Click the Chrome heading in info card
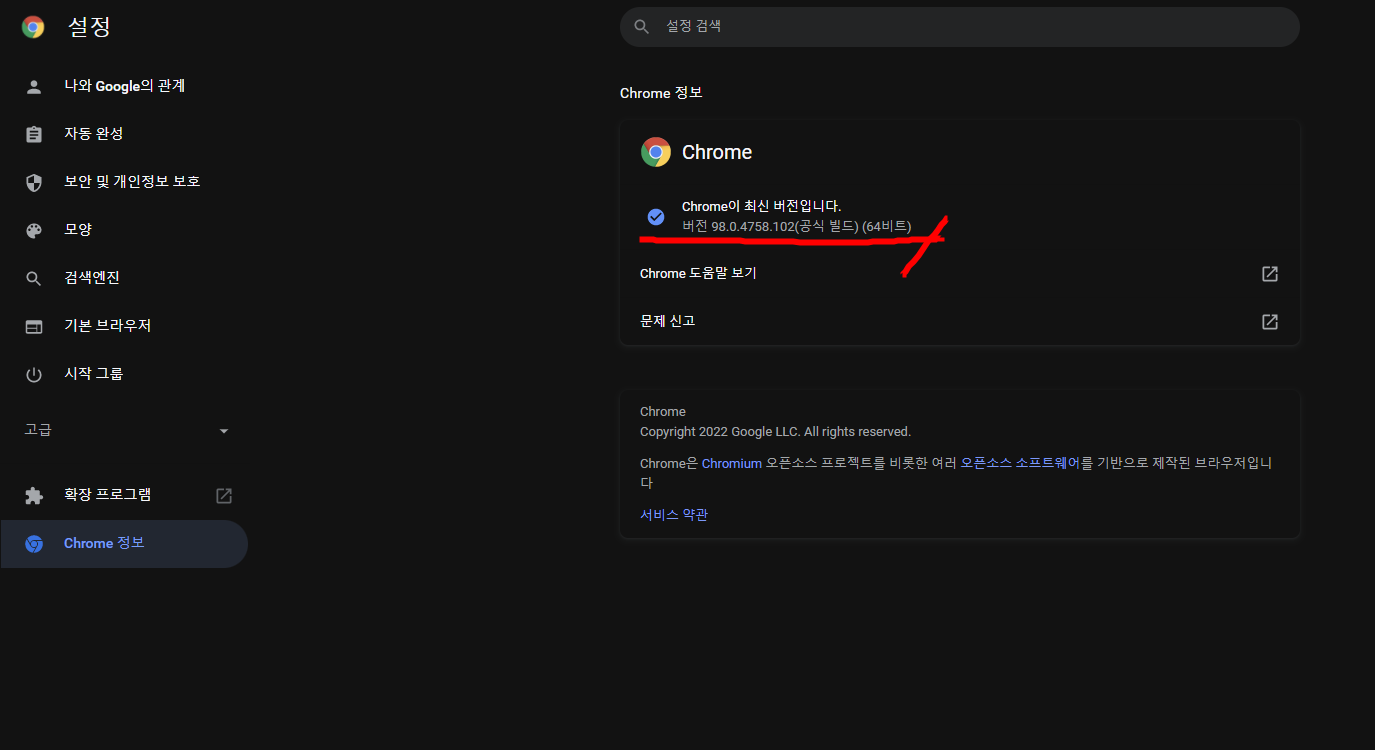Image resolution: width=1375 pixels, height=750 pixels. click(x=717, y=152)
